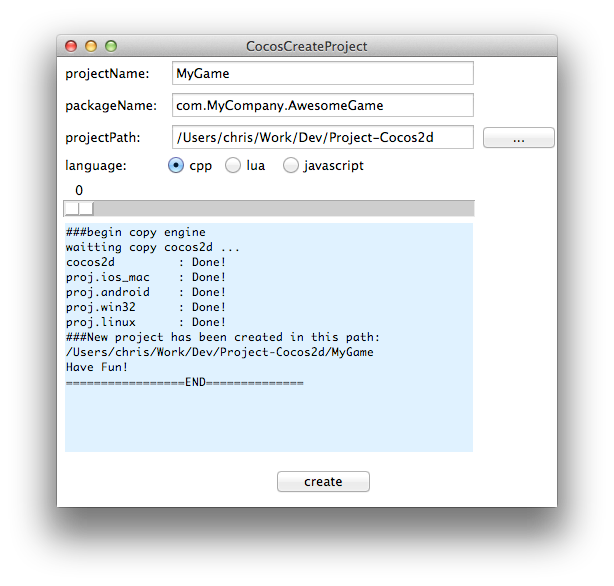Click the 'packageName:' label

[111, 106]
